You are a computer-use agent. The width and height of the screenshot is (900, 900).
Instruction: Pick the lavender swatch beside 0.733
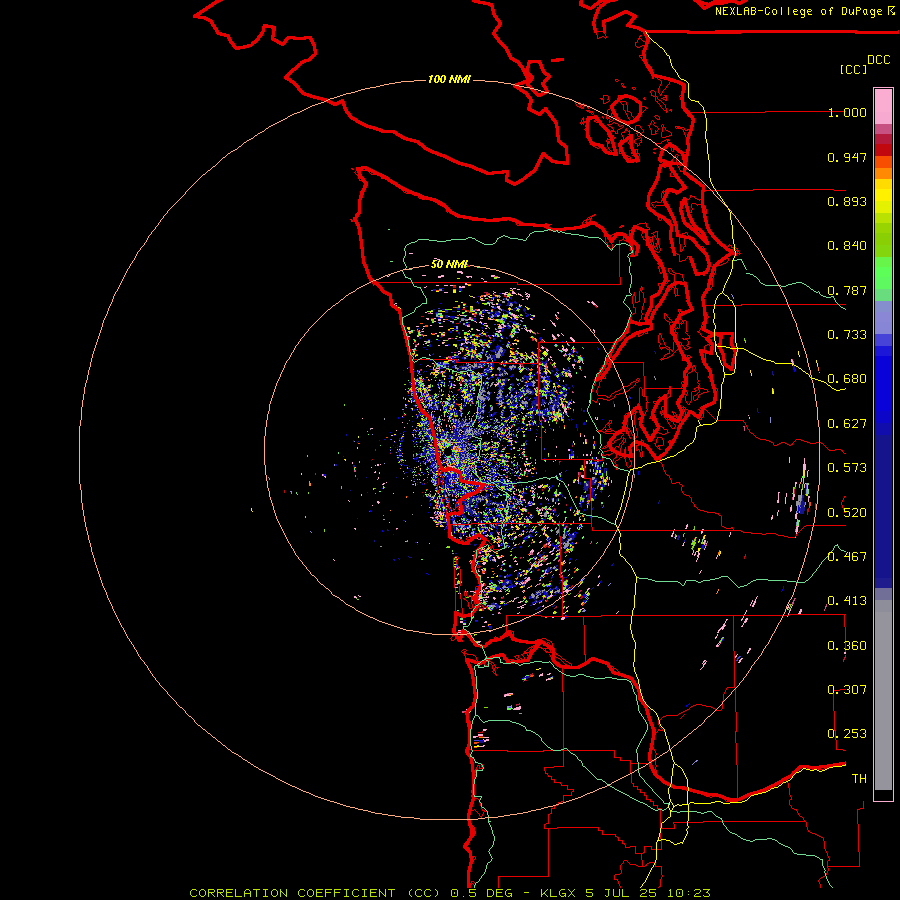click(x=883, y=317)
